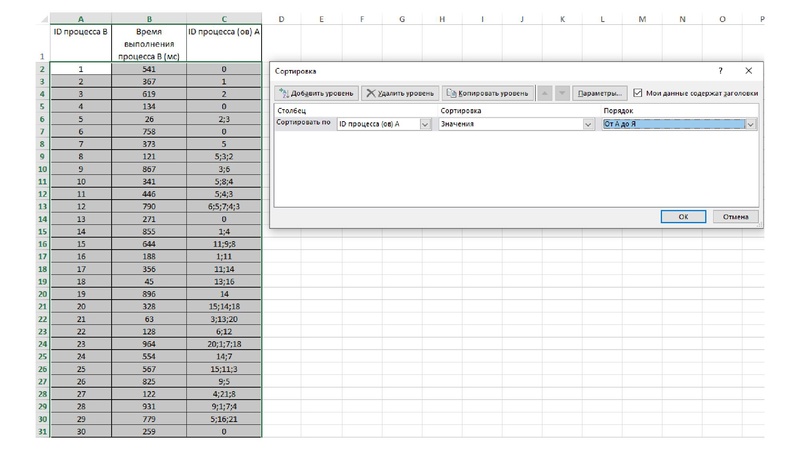The image size is (800, 450).
Task: Select column B header
Action: tap(148, 19)
